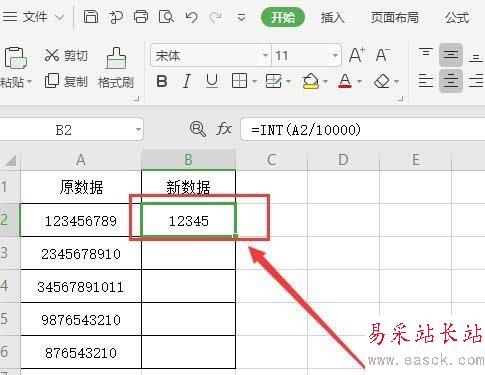The height and width of the screenshot is (375, 485).
Task: Expand quick access toolbar customization arrow
Action: point(241,17)
